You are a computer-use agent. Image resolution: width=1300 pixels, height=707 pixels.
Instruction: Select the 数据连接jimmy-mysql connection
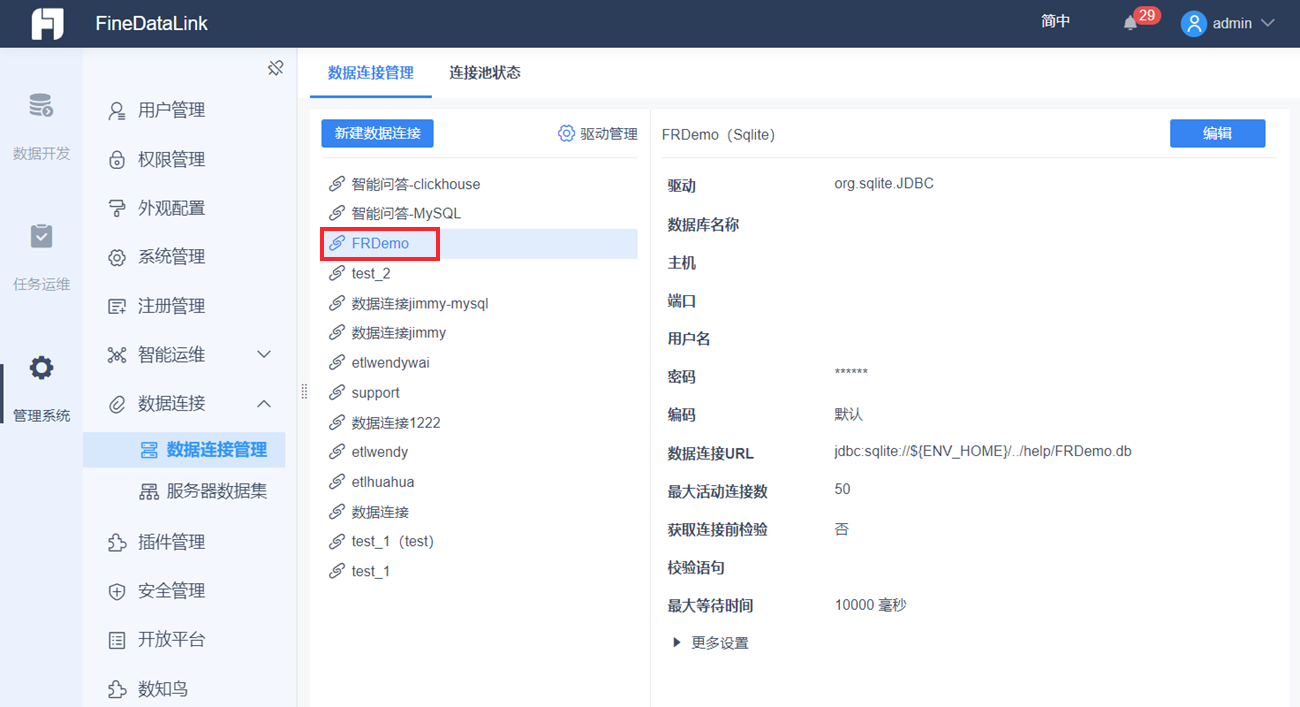[x=479, y=303]
